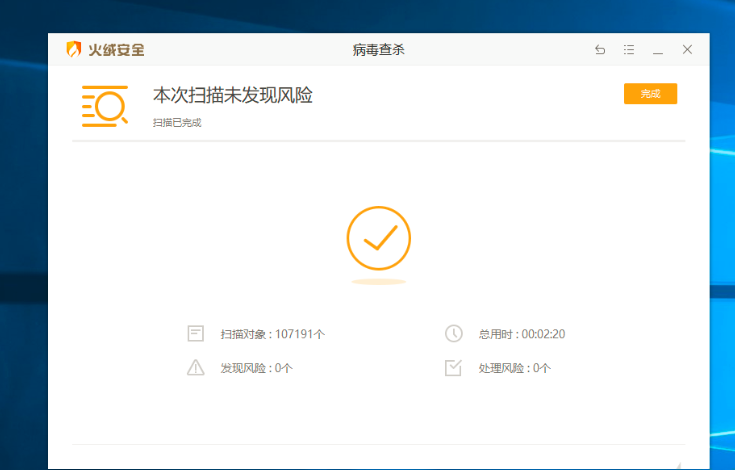Image resolution: width=735 pixels, height=470 pixels.
Task: Click the clock icon beside 总用时
Action: [x=454, y=334]
